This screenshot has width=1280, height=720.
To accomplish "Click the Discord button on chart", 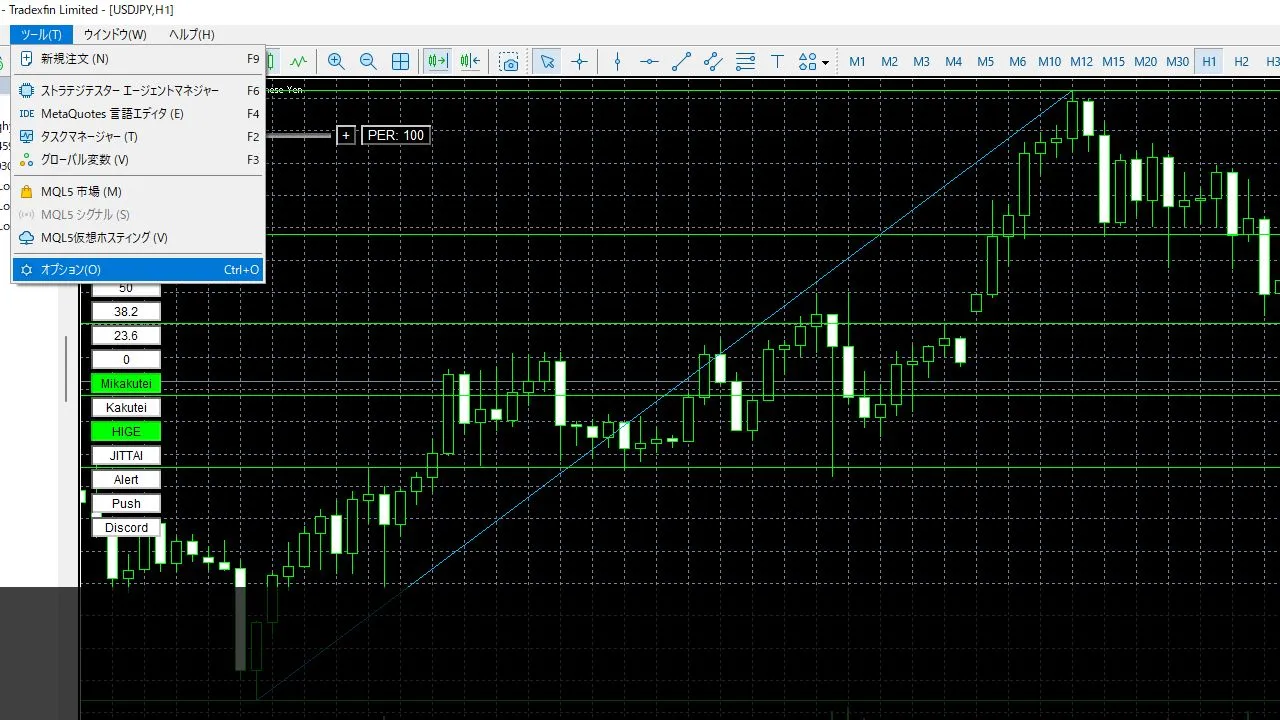I will (126, 528).
